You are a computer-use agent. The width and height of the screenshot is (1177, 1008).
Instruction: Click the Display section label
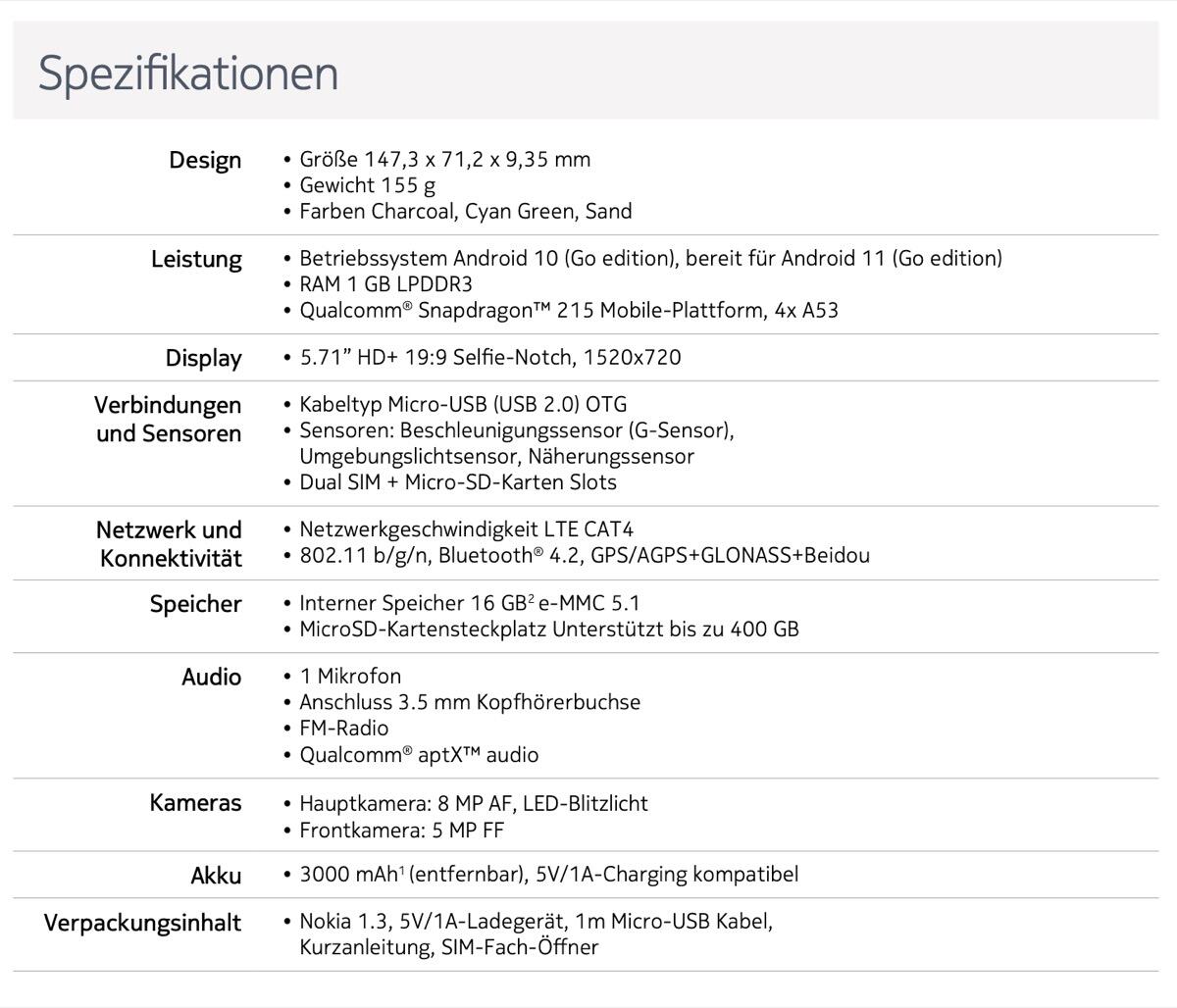[x=203, y=358]
